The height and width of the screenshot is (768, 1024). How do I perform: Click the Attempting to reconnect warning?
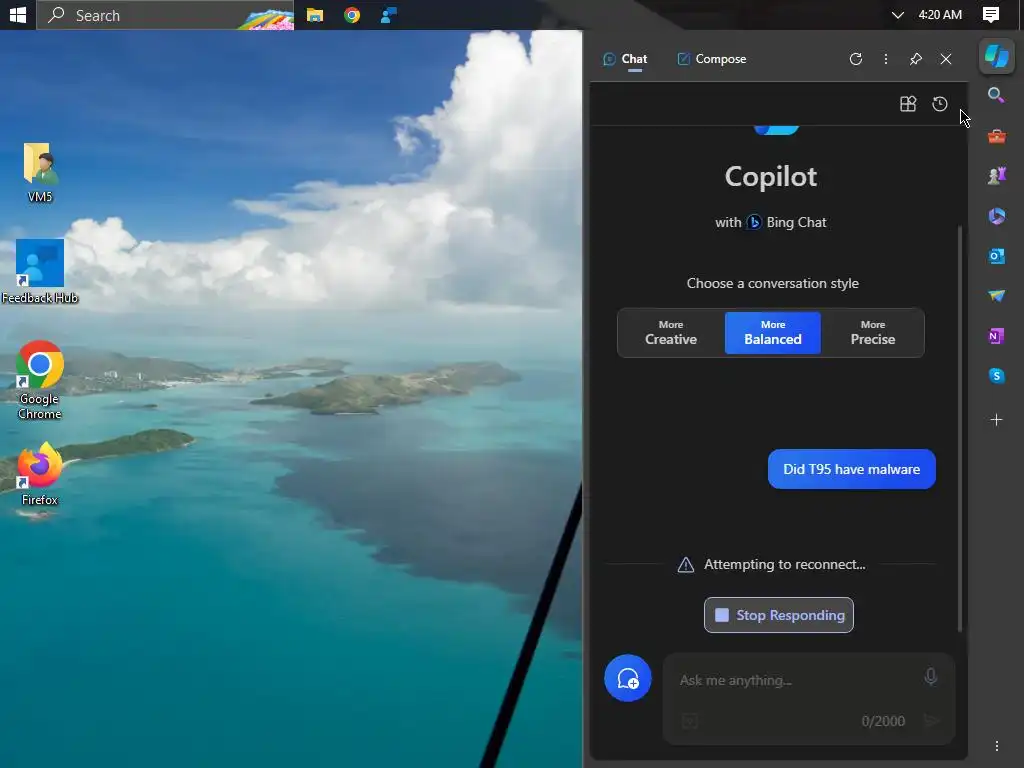coord(772,564)
